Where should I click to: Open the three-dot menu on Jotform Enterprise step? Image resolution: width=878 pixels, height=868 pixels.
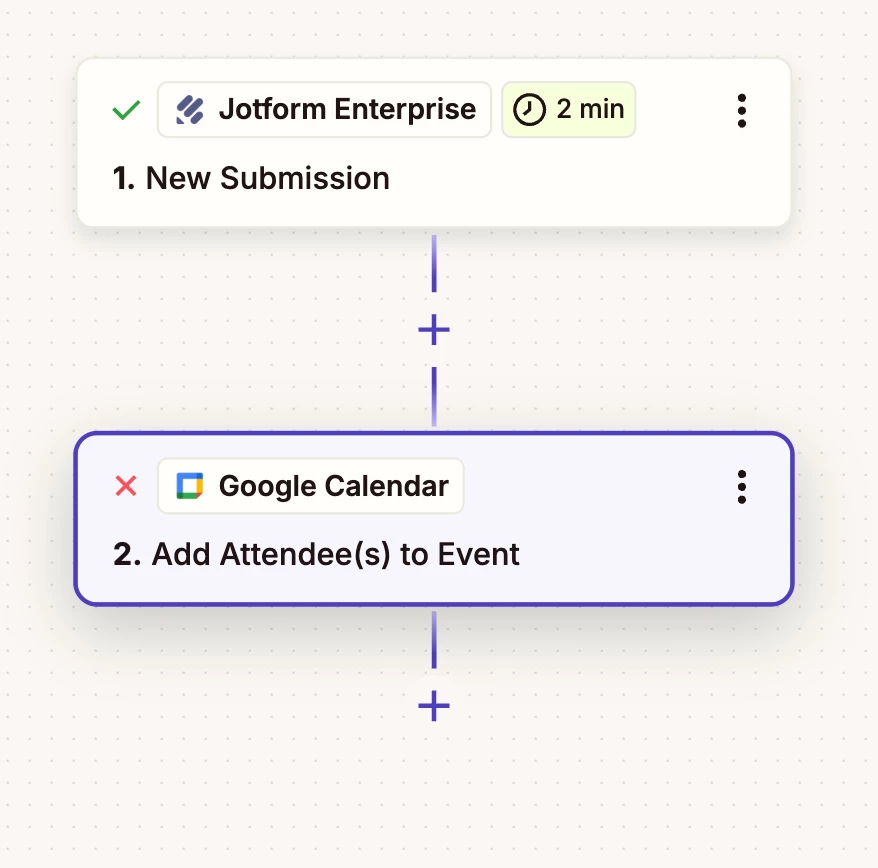coord(741,110)
